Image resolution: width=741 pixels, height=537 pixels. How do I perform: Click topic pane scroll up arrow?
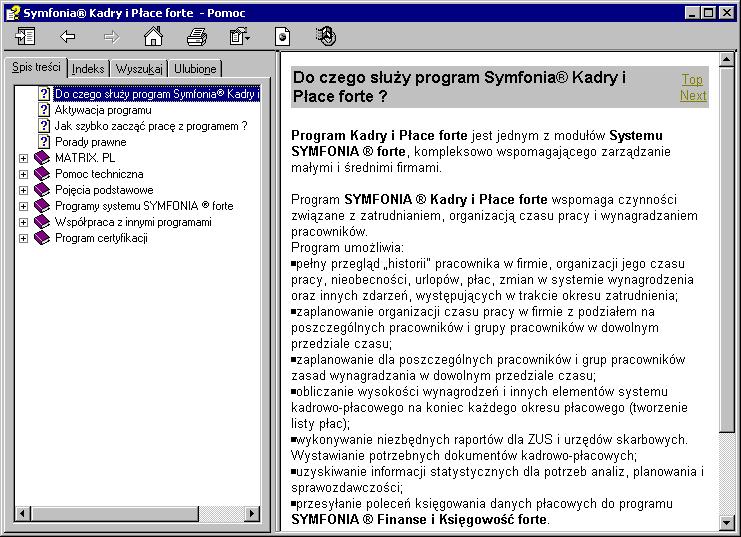click(726, 60)
